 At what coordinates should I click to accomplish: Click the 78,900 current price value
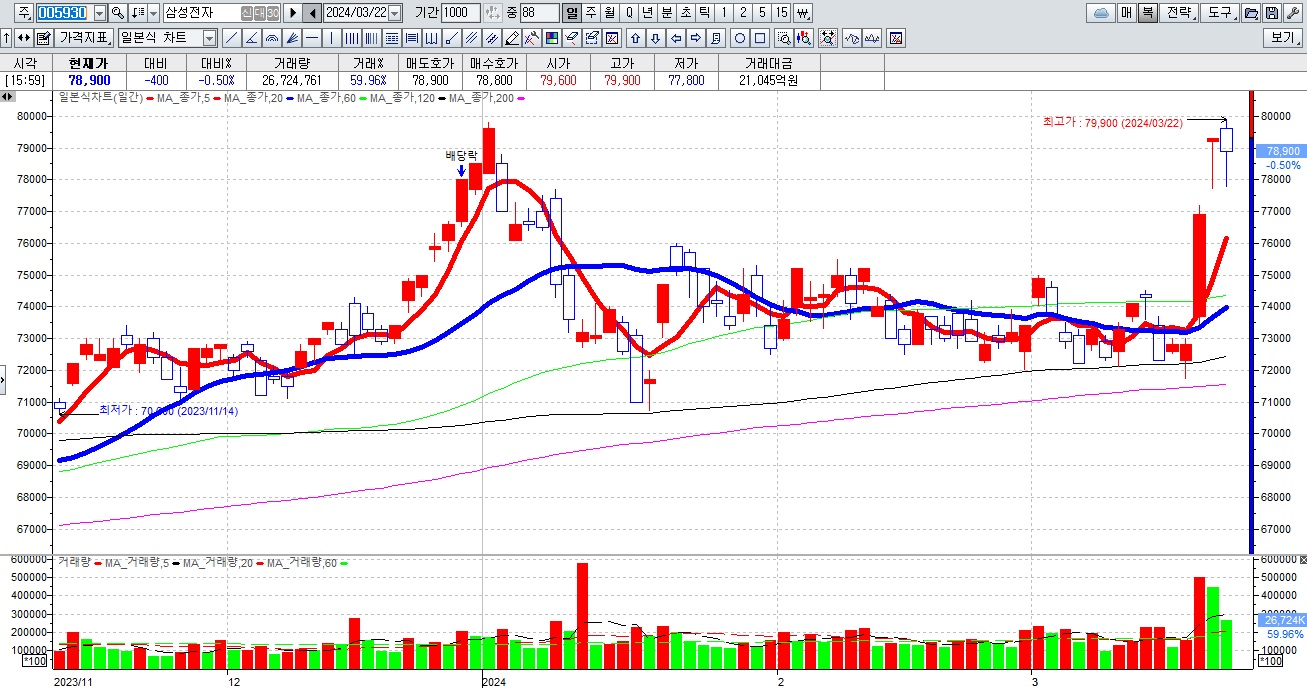(x=89, y=80)
